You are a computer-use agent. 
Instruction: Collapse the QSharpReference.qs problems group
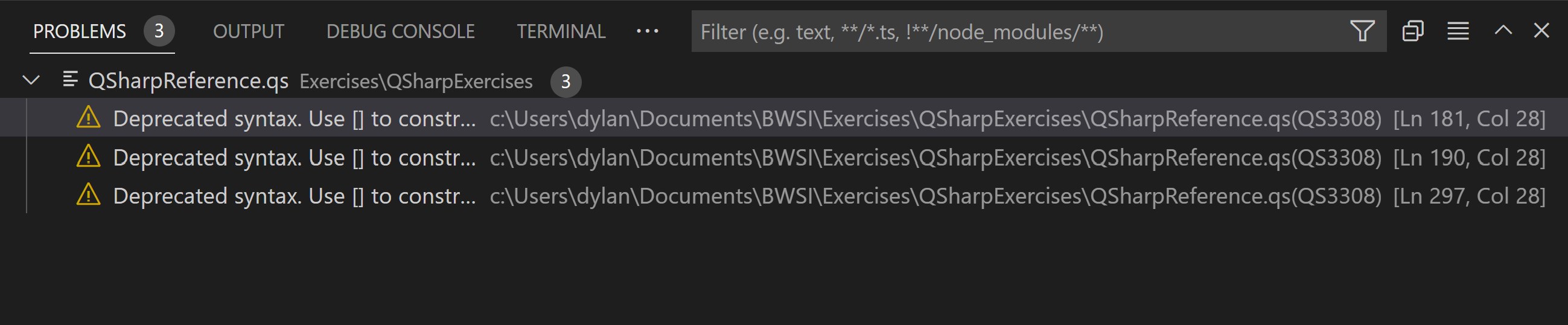tap(31, 80)
